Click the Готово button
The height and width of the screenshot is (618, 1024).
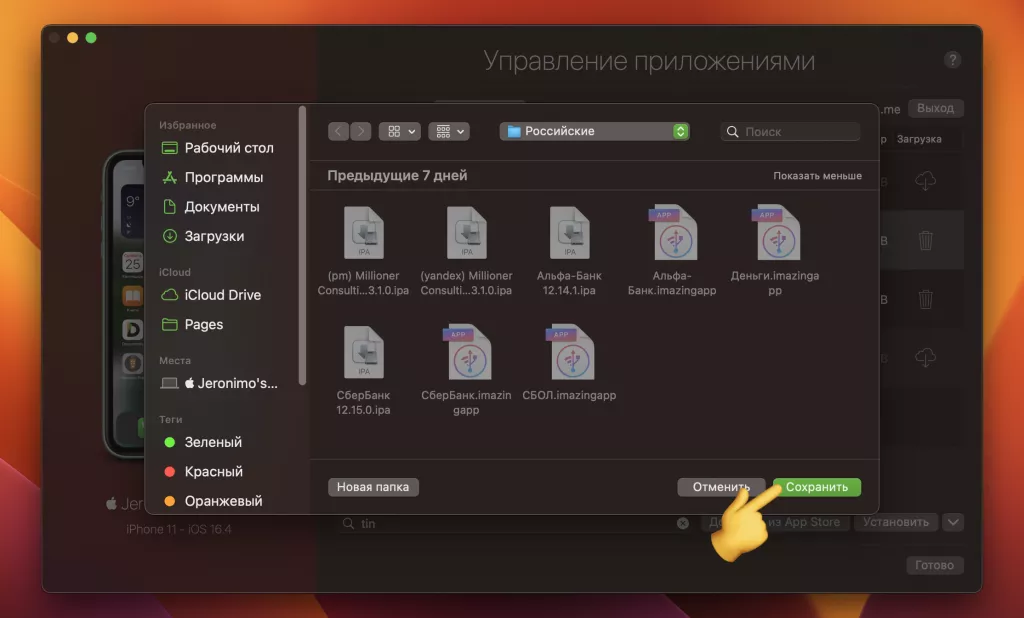coord(934,565)
